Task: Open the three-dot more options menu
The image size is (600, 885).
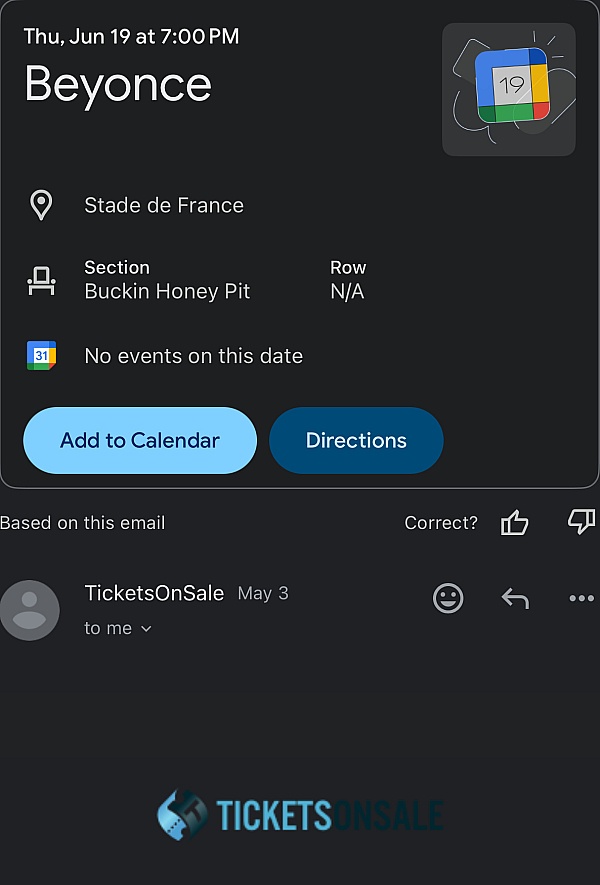Action: [581, 598]
